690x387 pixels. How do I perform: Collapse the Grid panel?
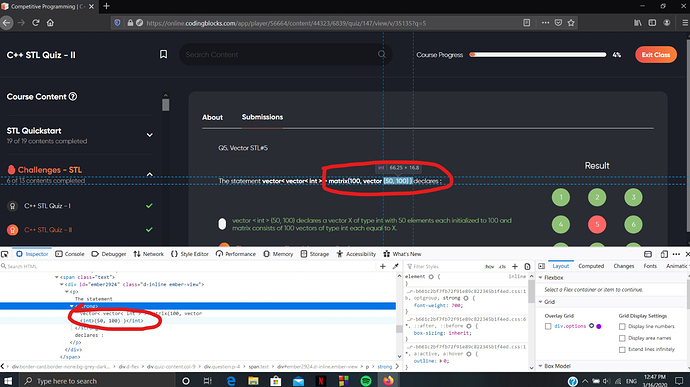[x=540, y=302]
